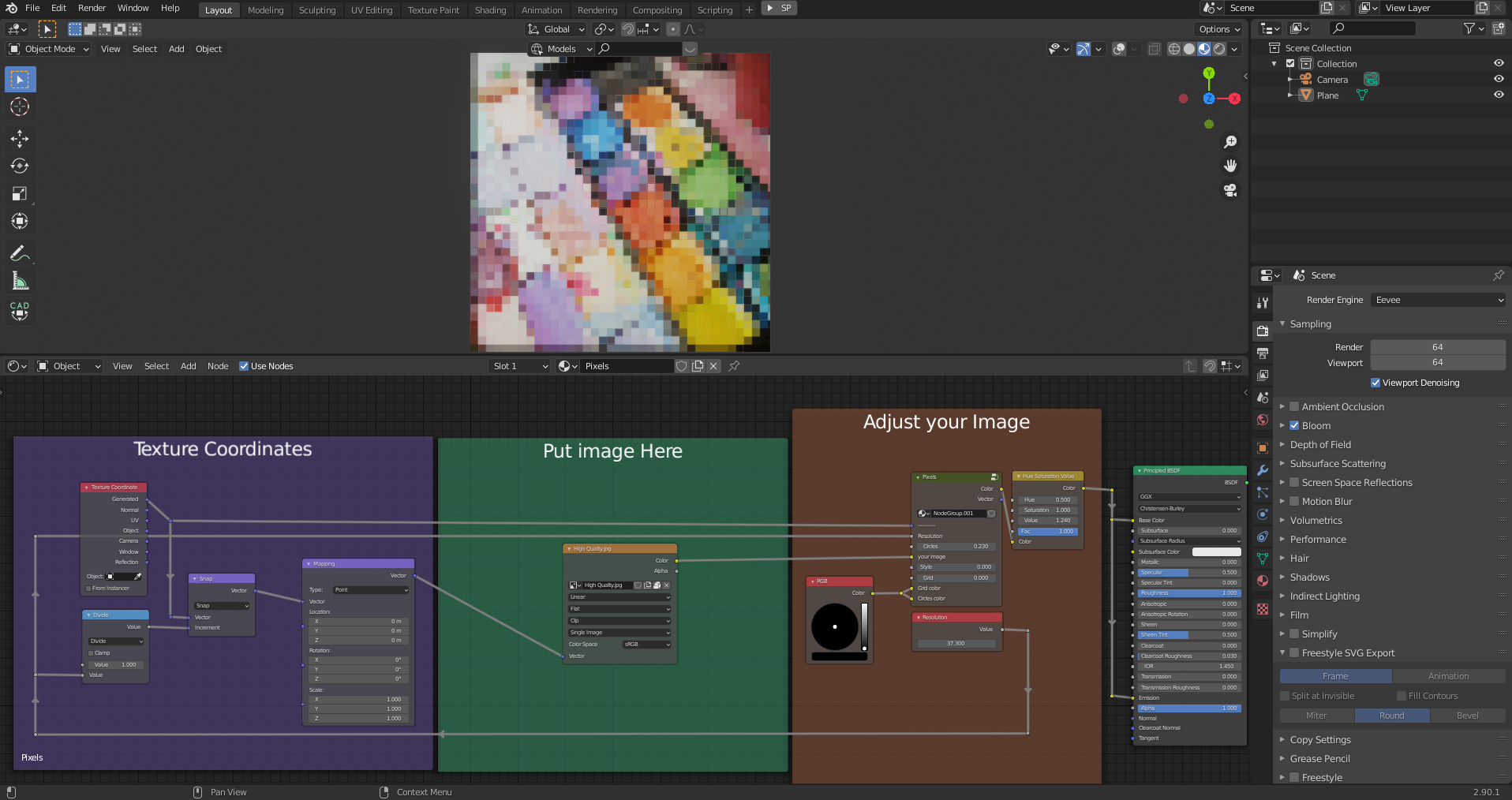Open the Slot 1 dropdown in node editor

(x=518, y=366)
